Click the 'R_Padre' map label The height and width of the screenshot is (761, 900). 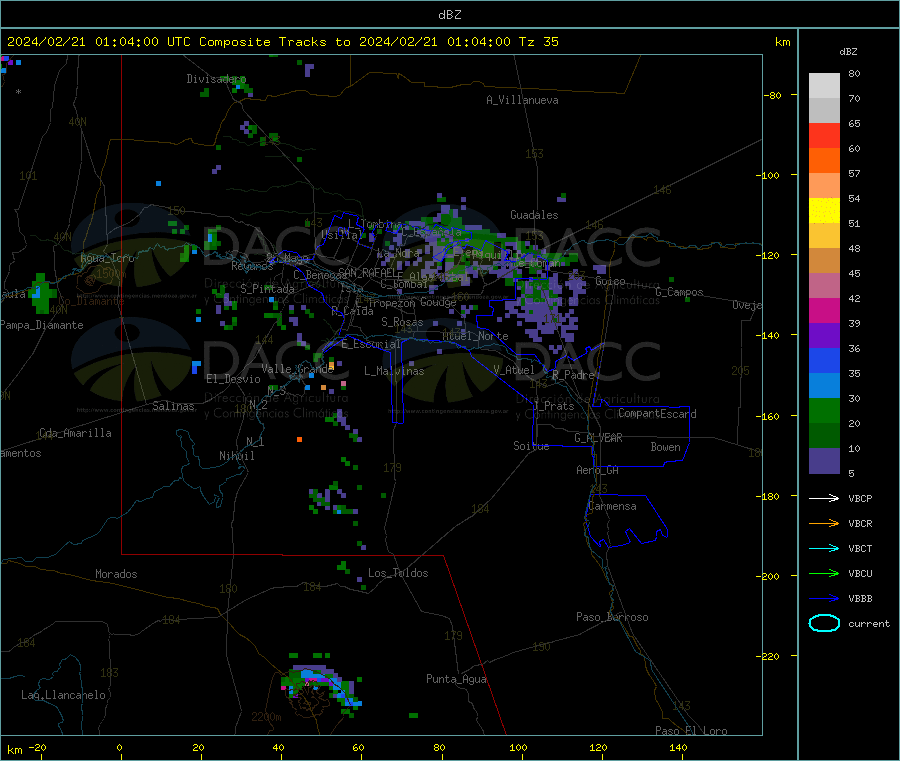573,375
